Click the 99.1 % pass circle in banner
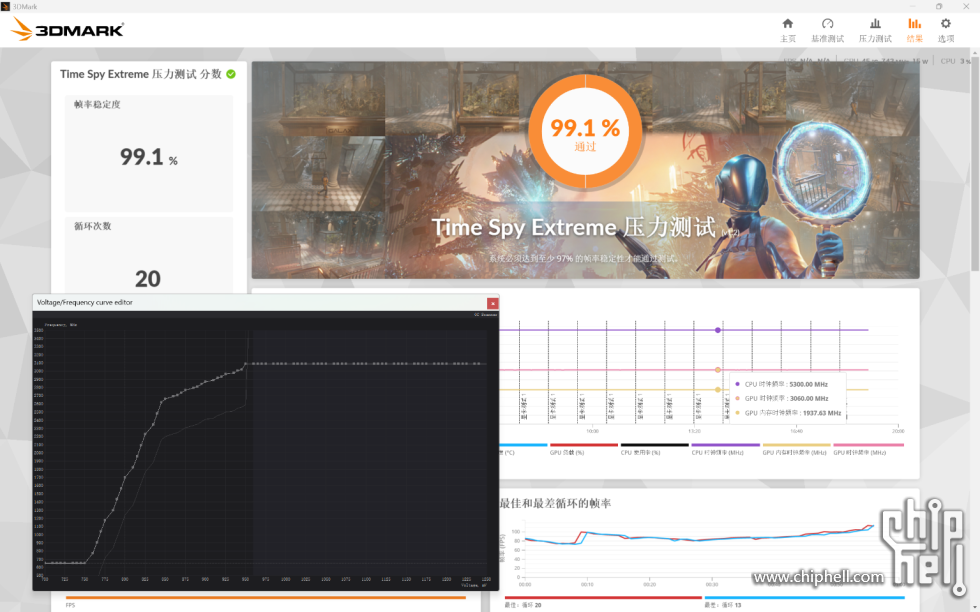This screenshot has width=980, height=612. (x=585, y=131)
